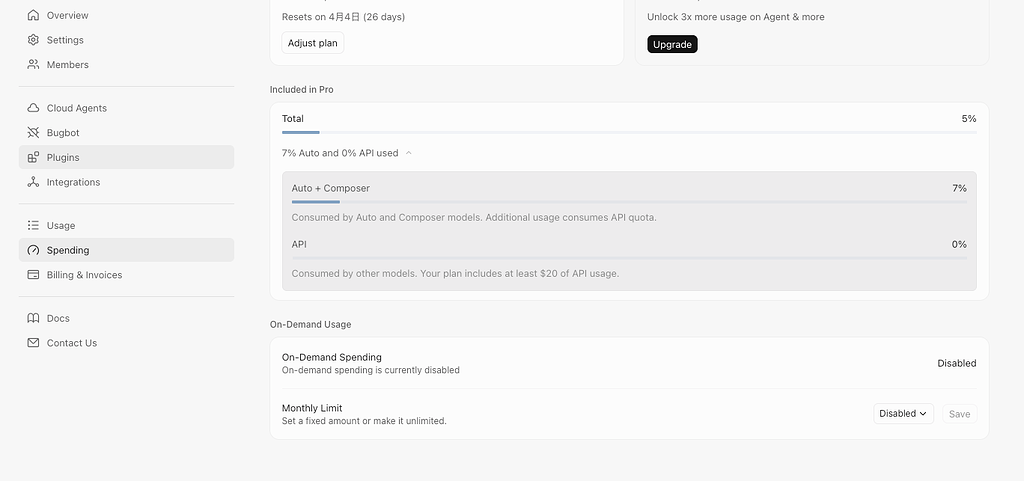This screenshot has height=481, width=1024.
Task: Open the Contact Us link
Action: pyautogui.click(x=126, y=343)
